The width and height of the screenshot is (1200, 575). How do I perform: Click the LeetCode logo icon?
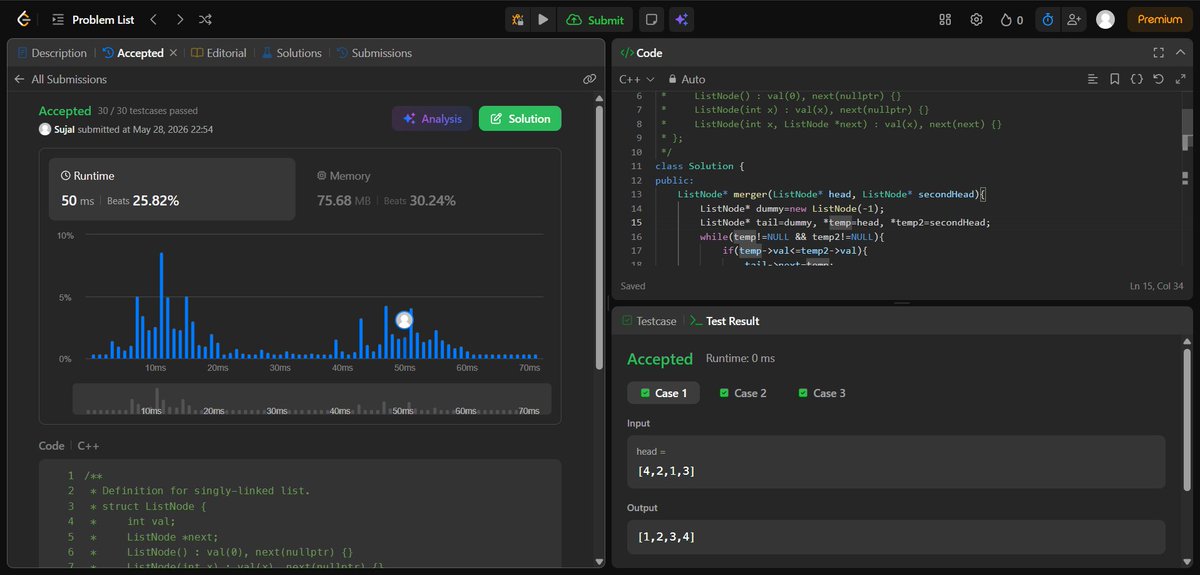(23, 19)
